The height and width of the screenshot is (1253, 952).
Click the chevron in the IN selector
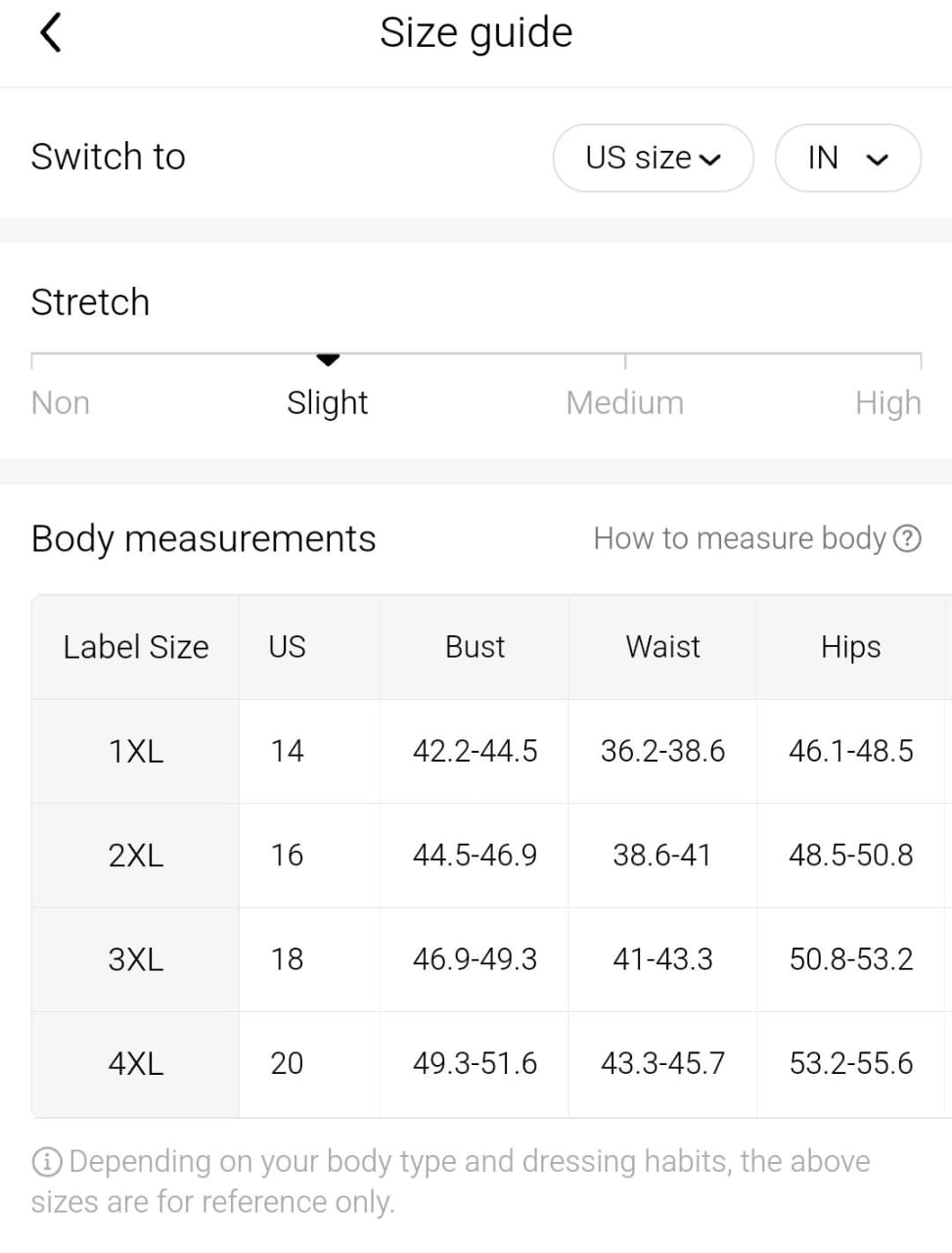[x=878, y=159]
